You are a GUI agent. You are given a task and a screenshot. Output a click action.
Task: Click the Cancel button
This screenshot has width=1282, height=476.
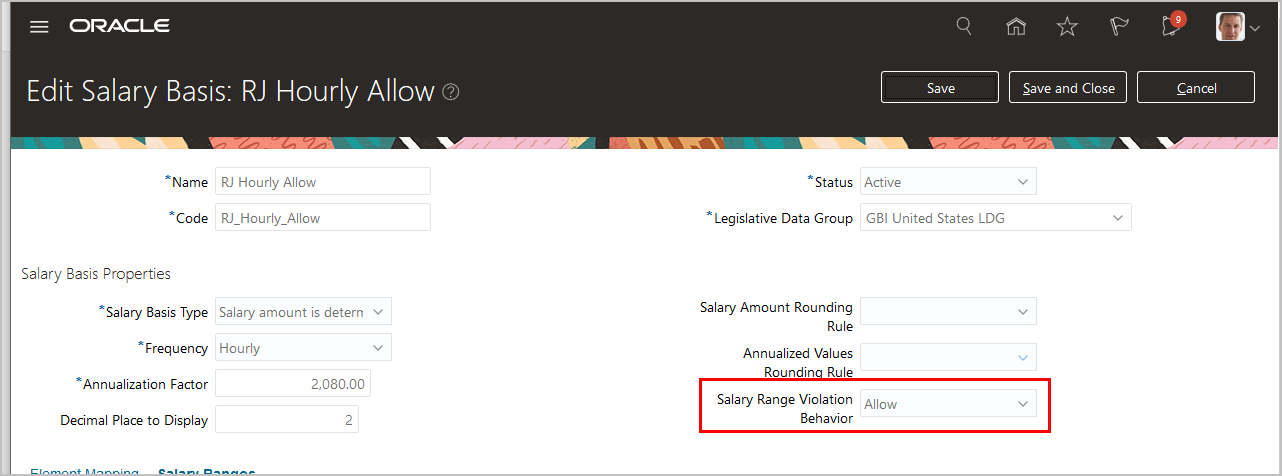click(x=1196, y=88)
